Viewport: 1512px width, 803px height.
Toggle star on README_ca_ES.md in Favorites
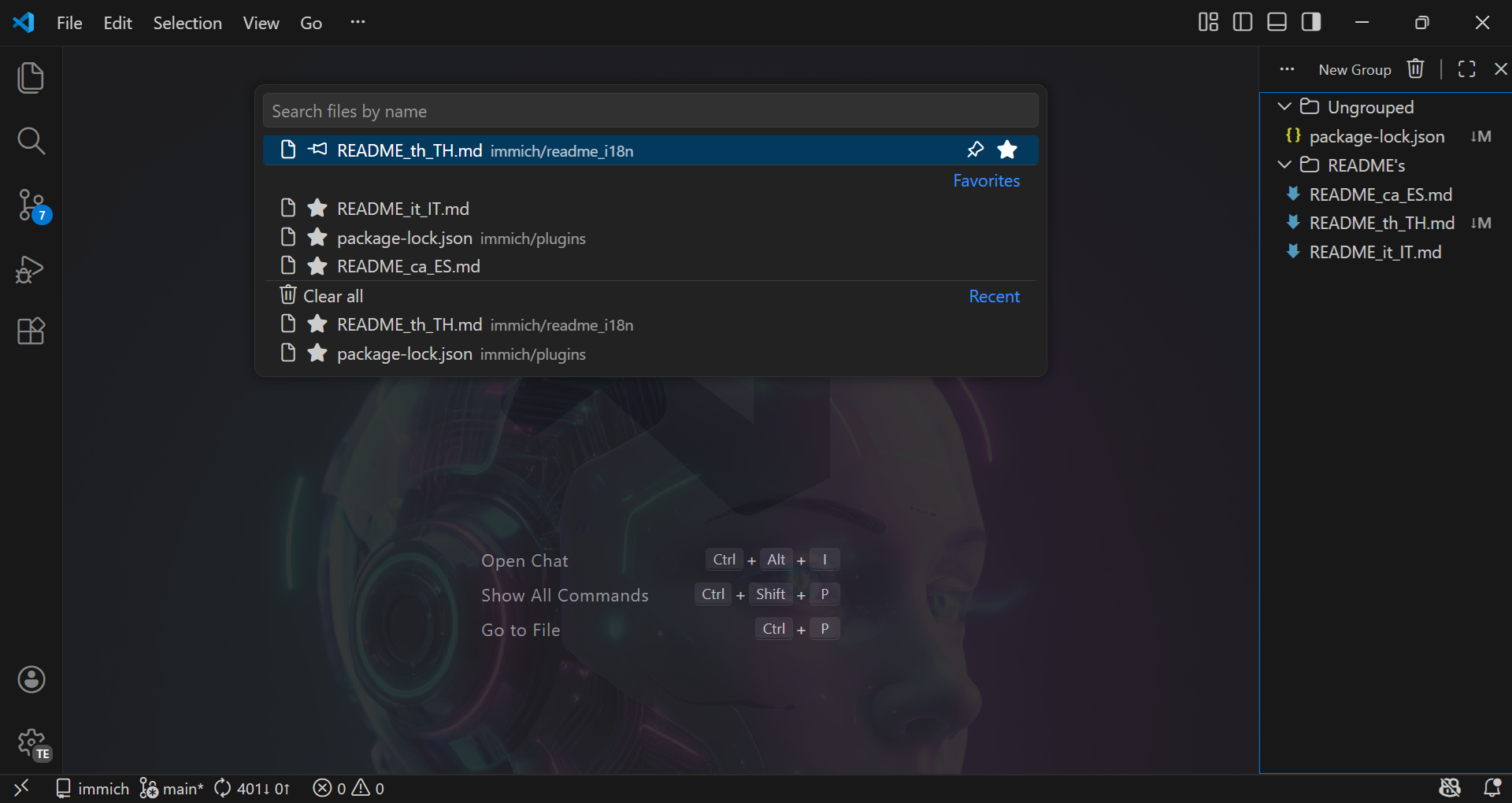click(x=317, y=266)
